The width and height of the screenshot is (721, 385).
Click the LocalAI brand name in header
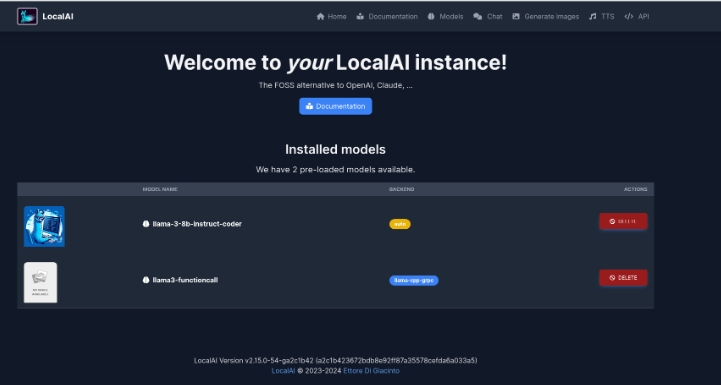click(58, 17)
